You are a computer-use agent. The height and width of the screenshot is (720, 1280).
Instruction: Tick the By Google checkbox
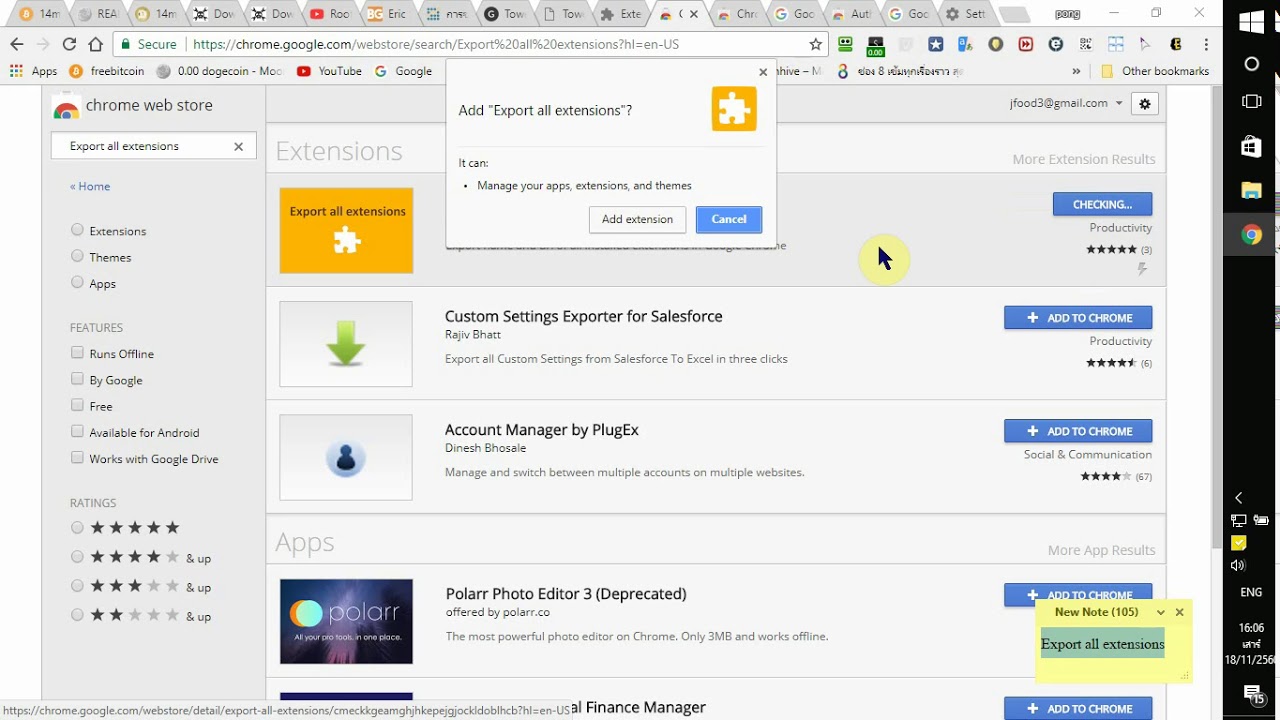(x=77, y=379)
